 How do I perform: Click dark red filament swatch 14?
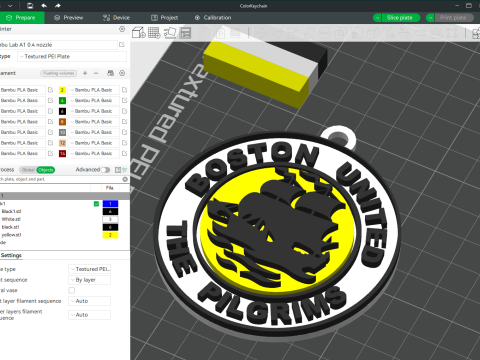click(62, 153)
